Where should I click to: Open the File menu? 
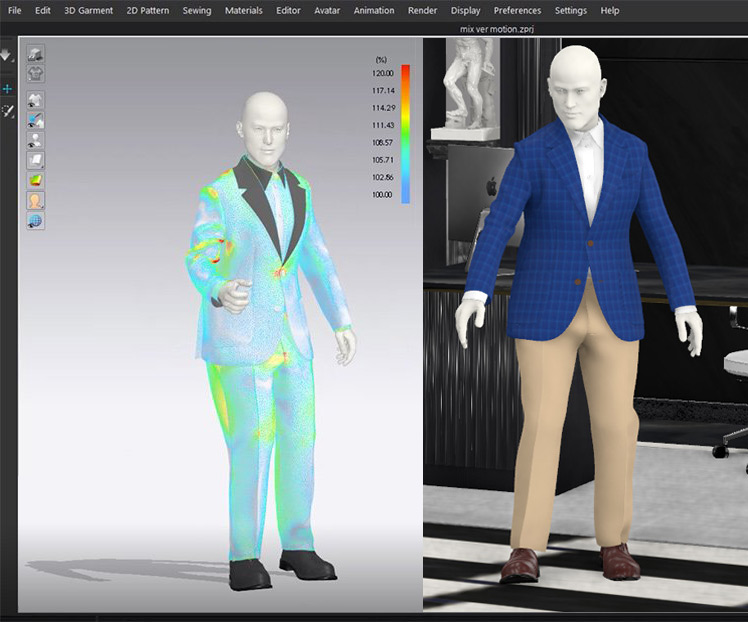[x=14, y=10]
